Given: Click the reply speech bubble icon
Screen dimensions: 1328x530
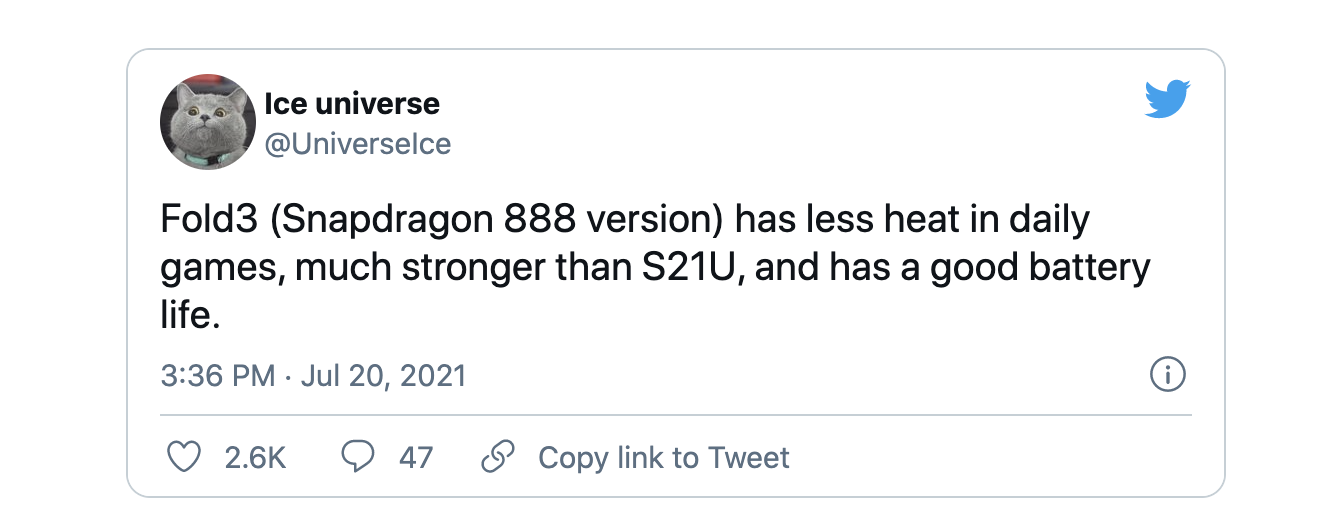Looking at the screenshot, I should pos(357,458).
